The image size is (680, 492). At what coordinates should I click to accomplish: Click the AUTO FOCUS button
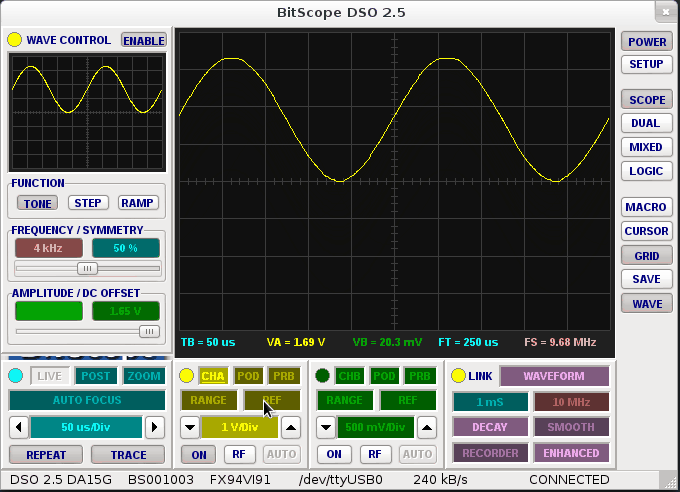click(87, 400)
